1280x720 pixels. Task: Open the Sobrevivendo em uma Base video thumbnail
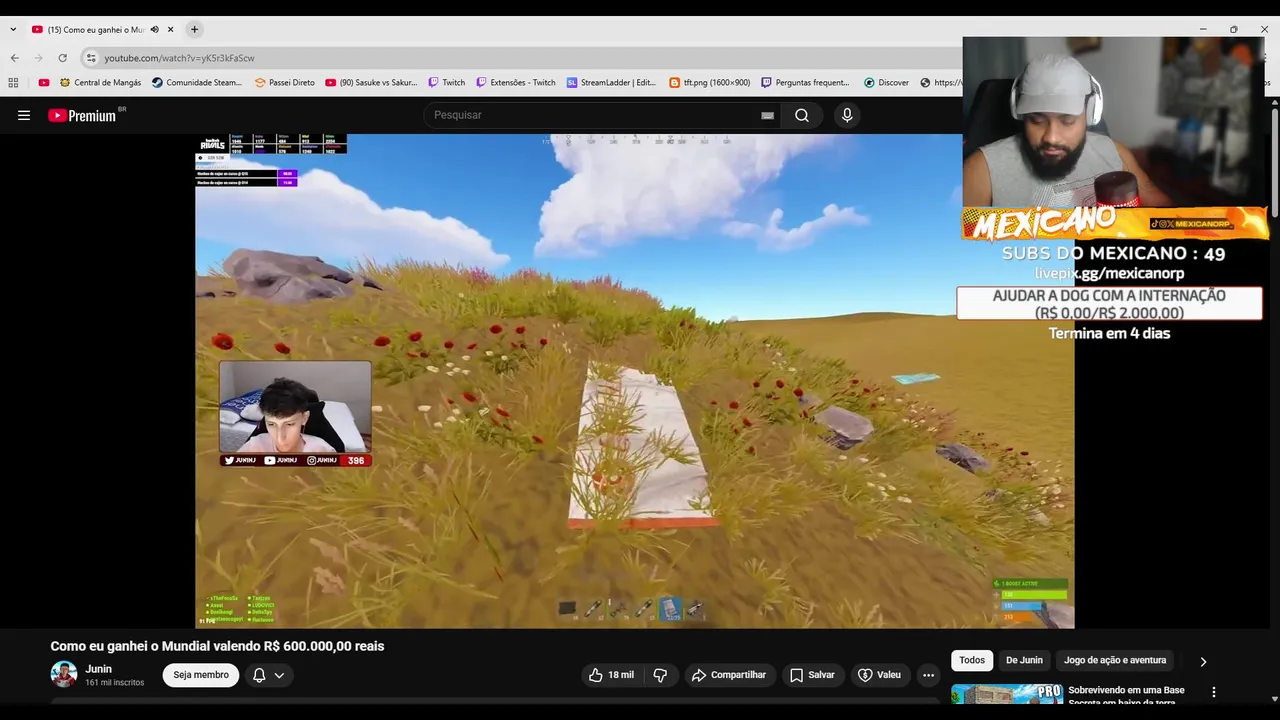(x=1006, y=694)
